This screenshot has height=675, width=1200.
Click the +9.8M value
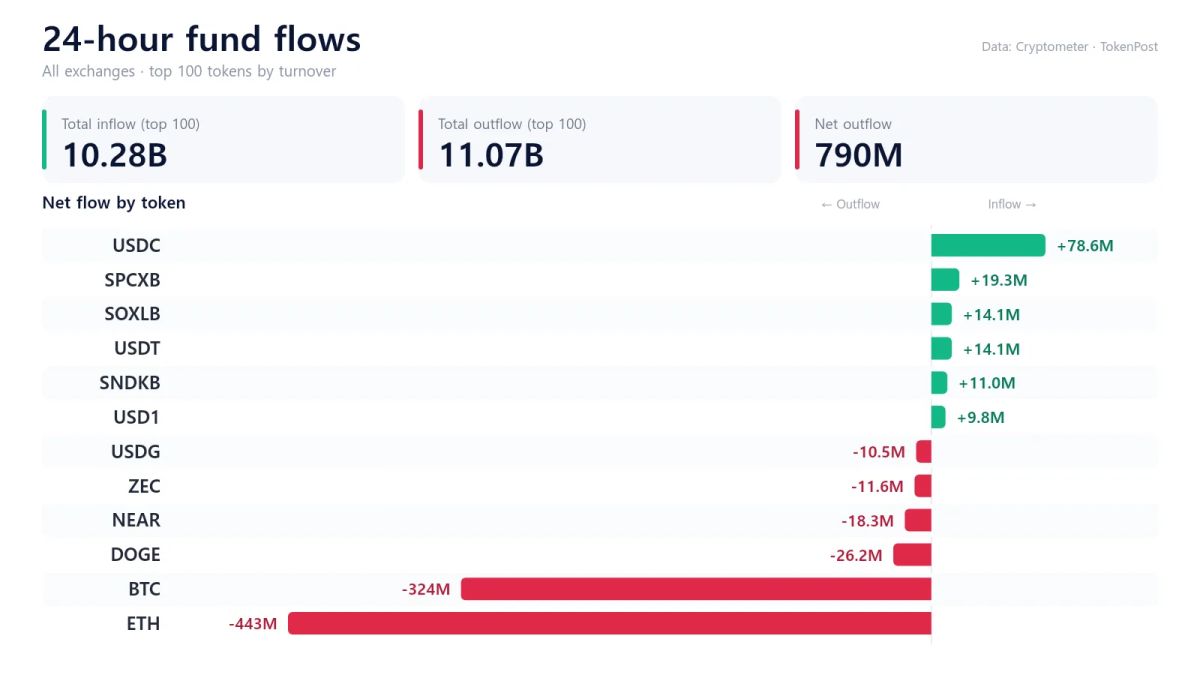pyautogui.click(x=981, y=418)
